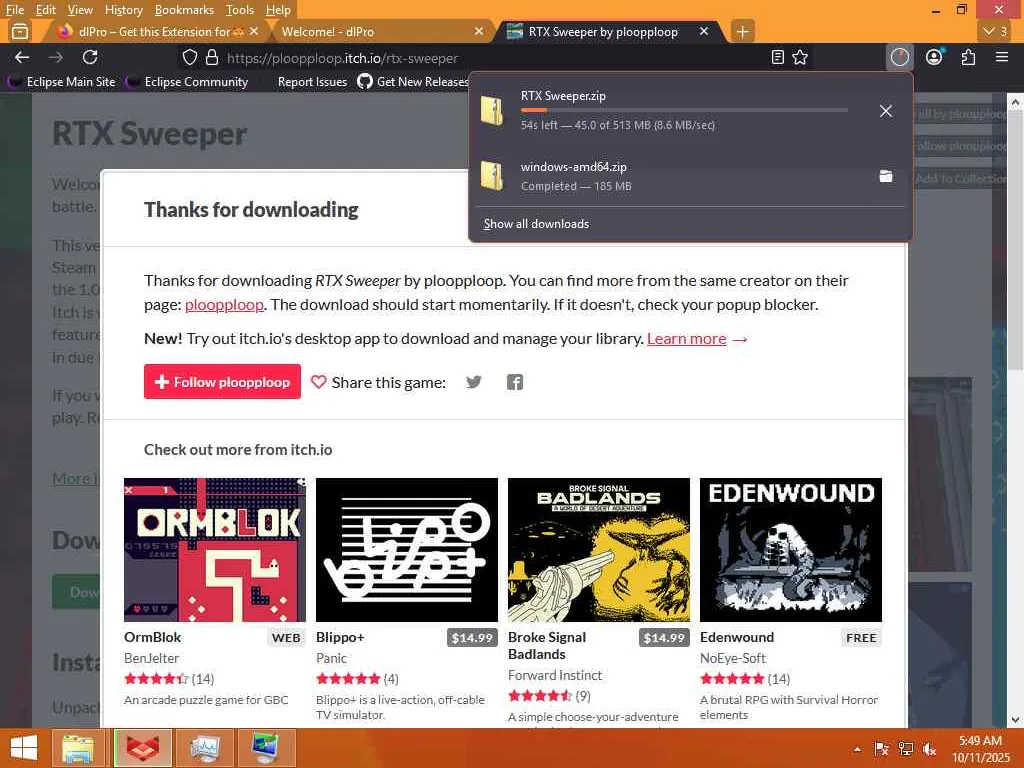The image size is (1024, 768).
Task: Bookmark this page with the star icon
Action: click(x=800, y=57)
